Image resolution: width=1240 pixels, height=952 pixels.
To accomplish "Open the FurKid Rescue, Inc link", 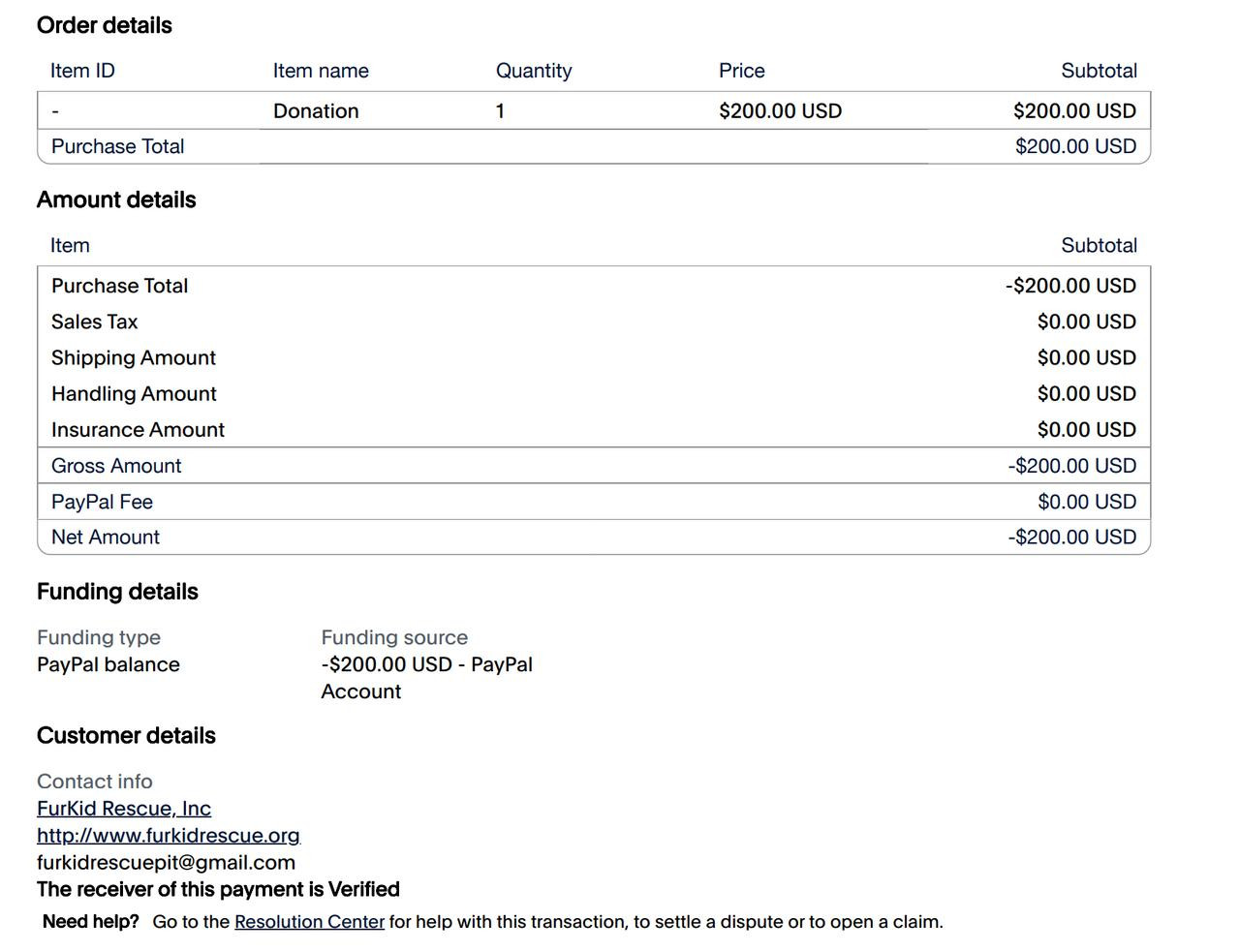I will [x=124, y=809].
